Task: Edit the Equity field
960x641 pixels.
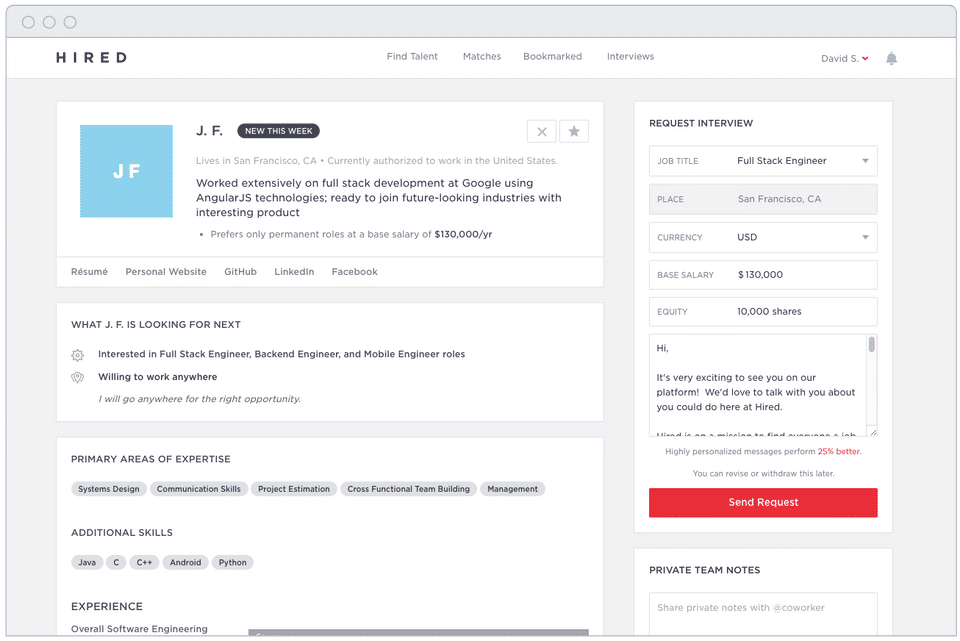Action: click(x=763, y=312)
